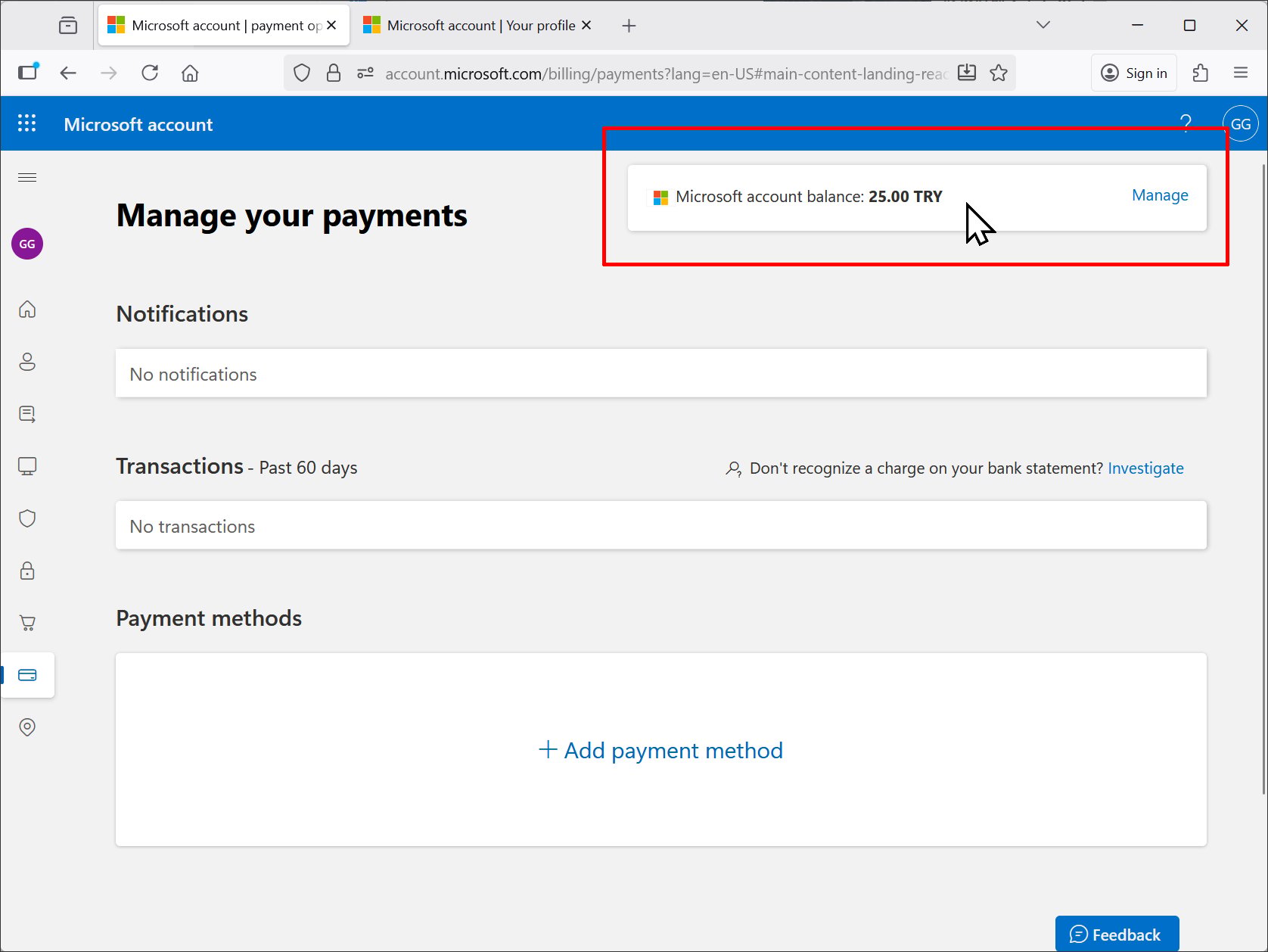Open site permissions icon in address bar
The width and height of the screenshot is (1268, 952).
[365, 73]
